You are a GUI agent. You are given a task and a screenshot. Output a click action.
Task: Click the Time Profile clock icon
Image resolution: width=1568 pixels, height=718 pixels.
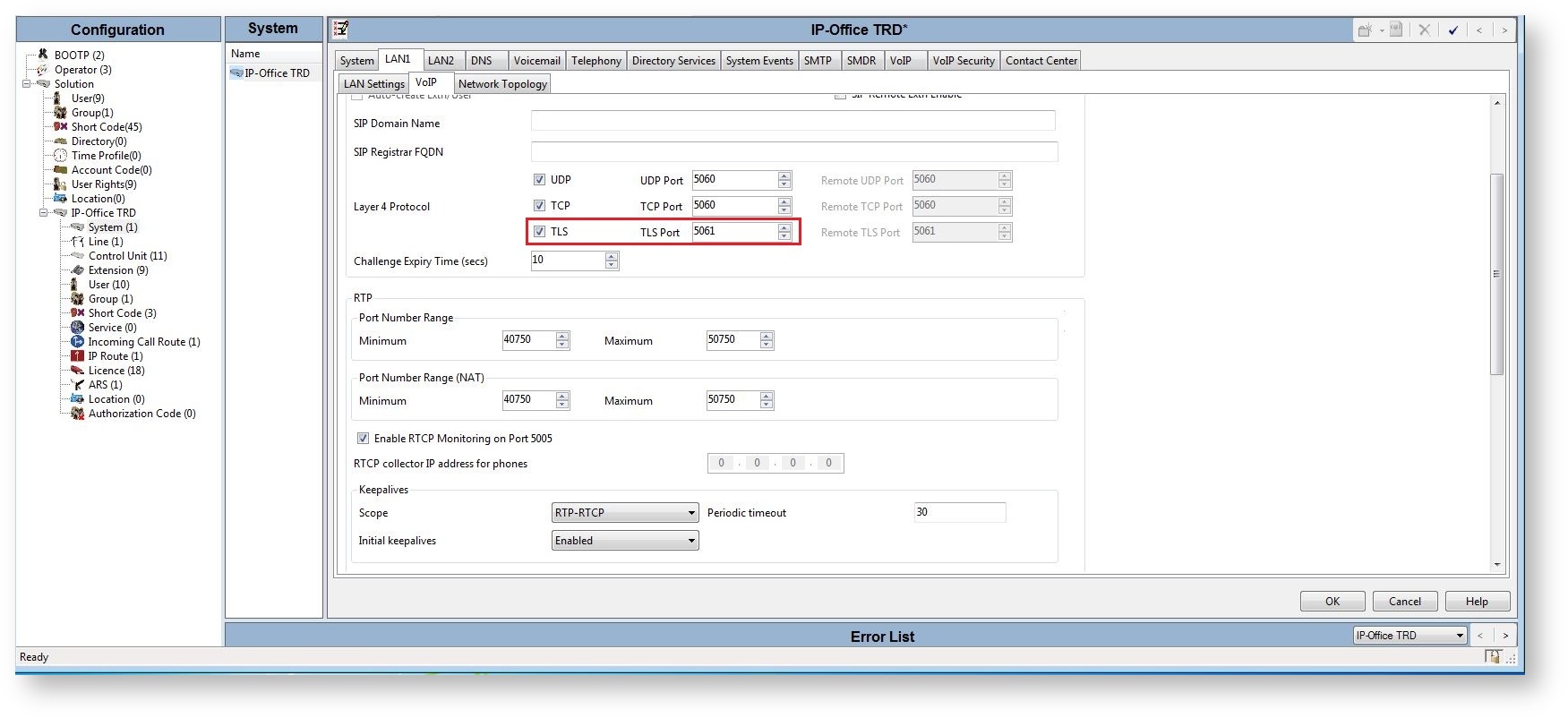60,155
